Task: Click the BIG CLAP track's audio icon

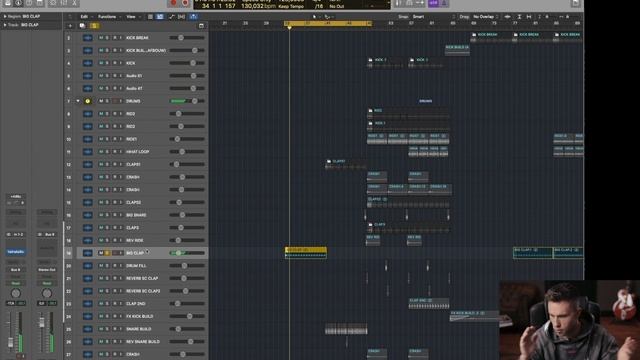Action: tap(87, 253)
